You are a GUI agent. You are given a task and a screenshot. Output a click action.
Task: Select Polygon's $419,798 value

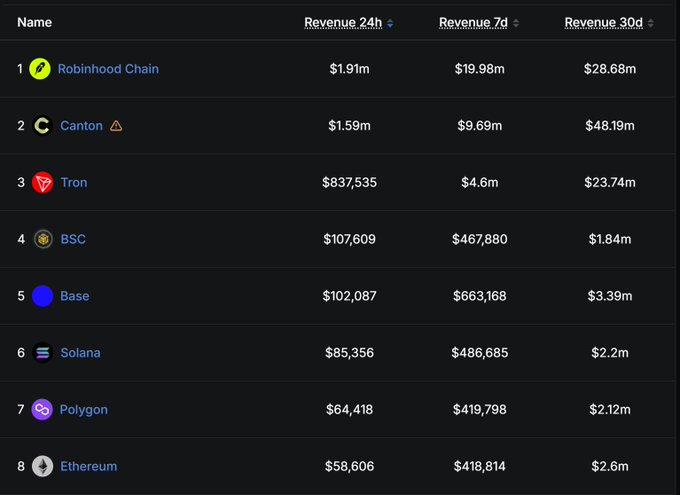click(480, 410)
